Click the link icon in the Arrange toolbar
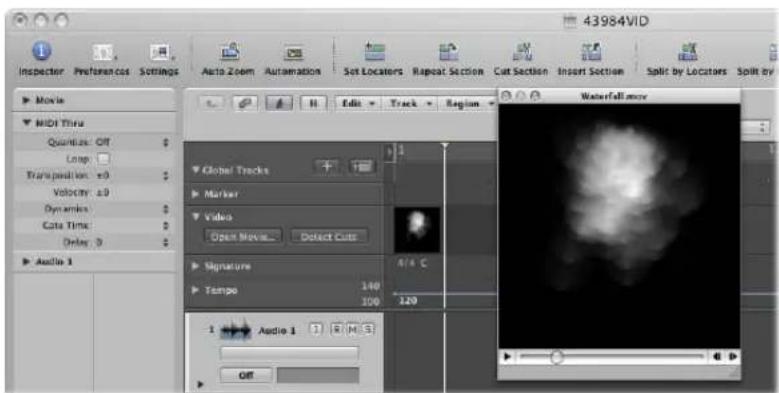Viewport: 779px width, 393px height. pos(246,103)
